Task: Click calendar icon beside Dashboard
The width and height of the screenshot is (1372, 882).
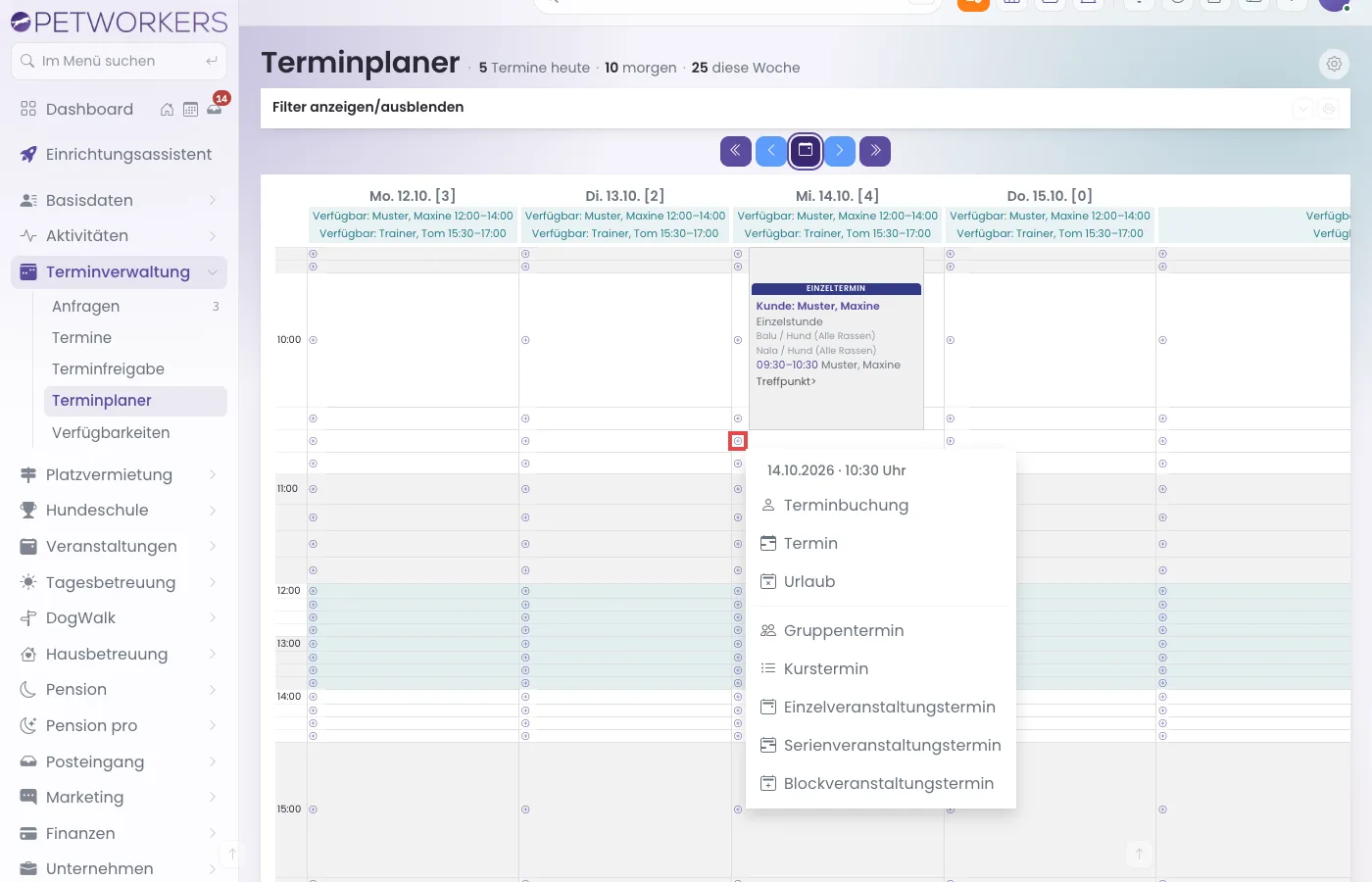Action: [x=191, y=110]
